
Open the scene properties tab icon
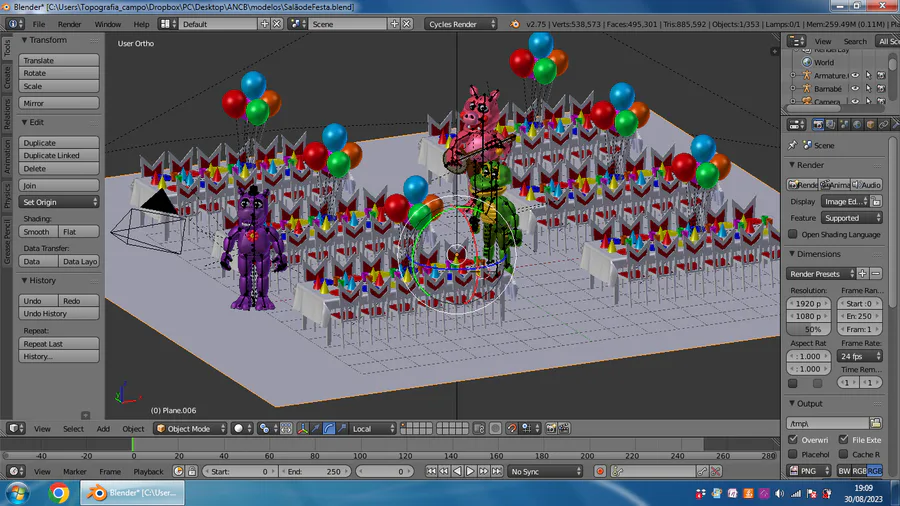844,124
